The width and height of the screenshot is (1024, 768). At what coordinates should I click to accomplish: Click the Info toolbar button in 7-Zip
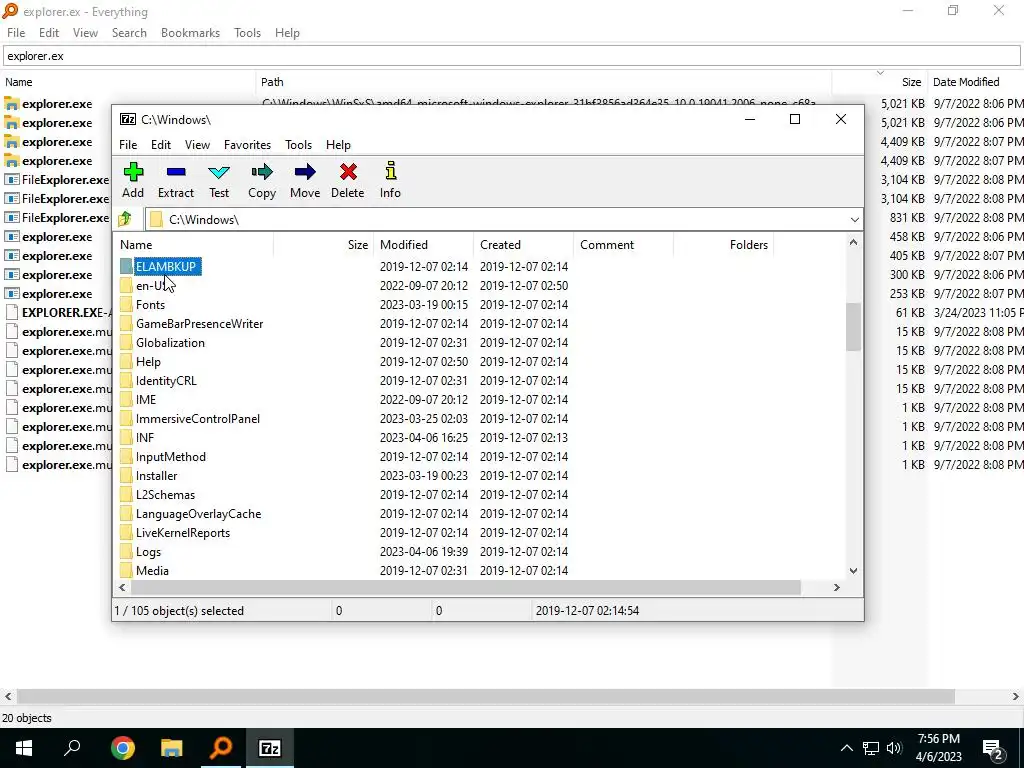391,180
